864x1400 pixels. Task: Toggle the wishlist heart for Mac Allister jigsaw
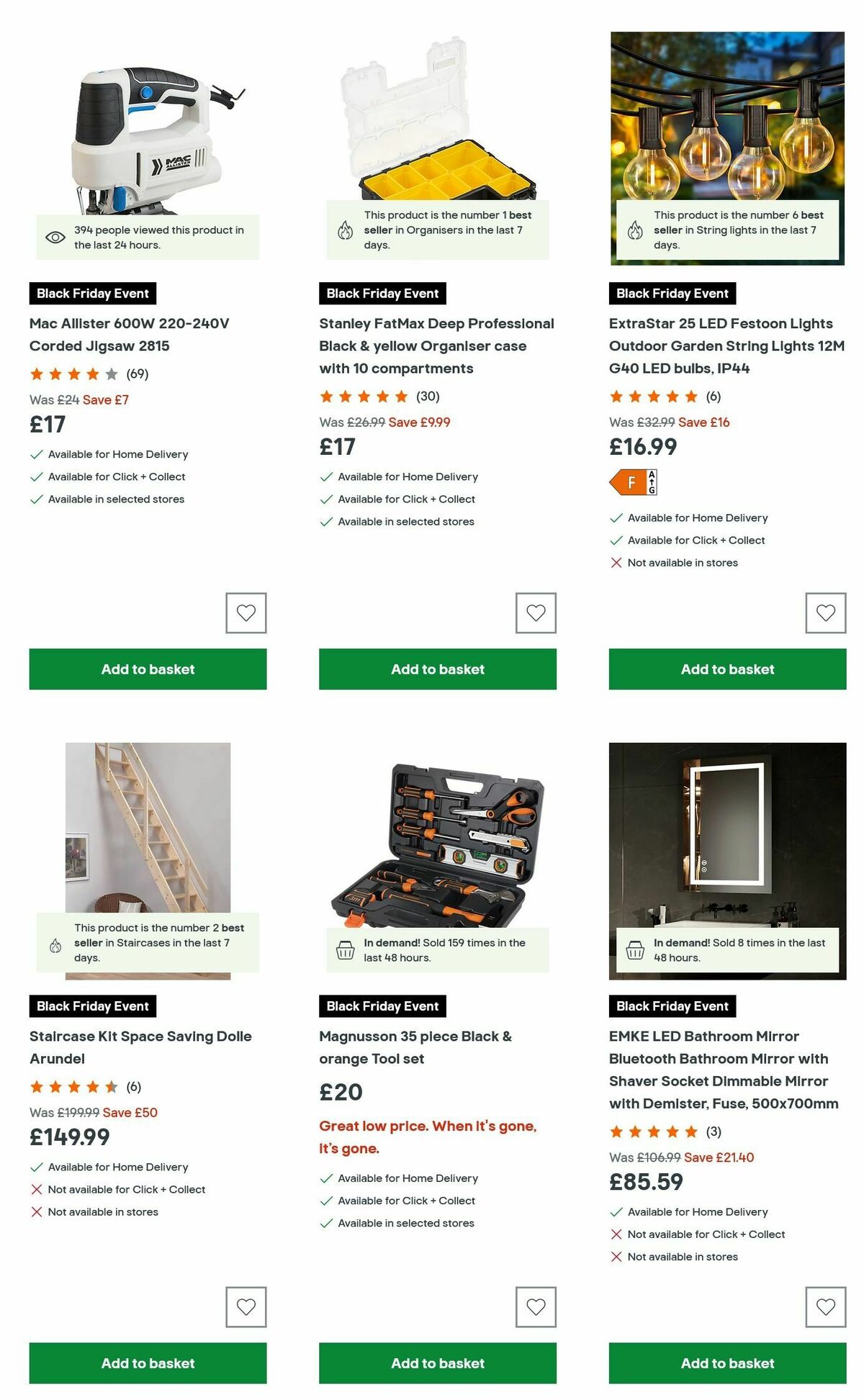point(246,613)
